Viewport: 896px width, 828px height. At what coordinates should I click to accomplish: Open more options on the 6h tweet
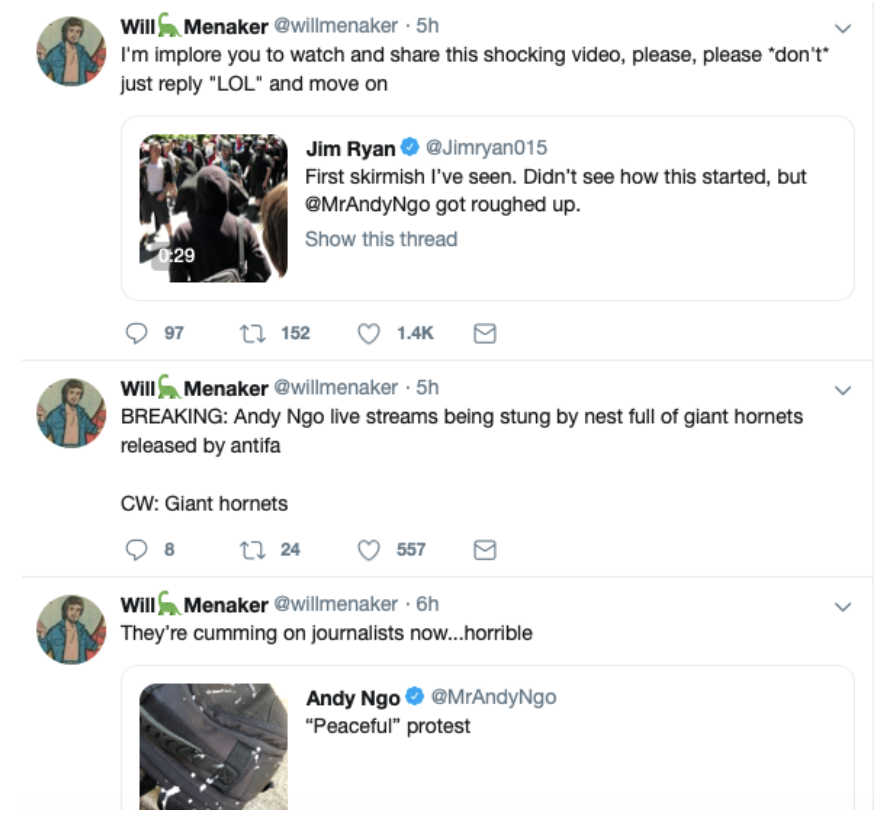pos(843,606)
